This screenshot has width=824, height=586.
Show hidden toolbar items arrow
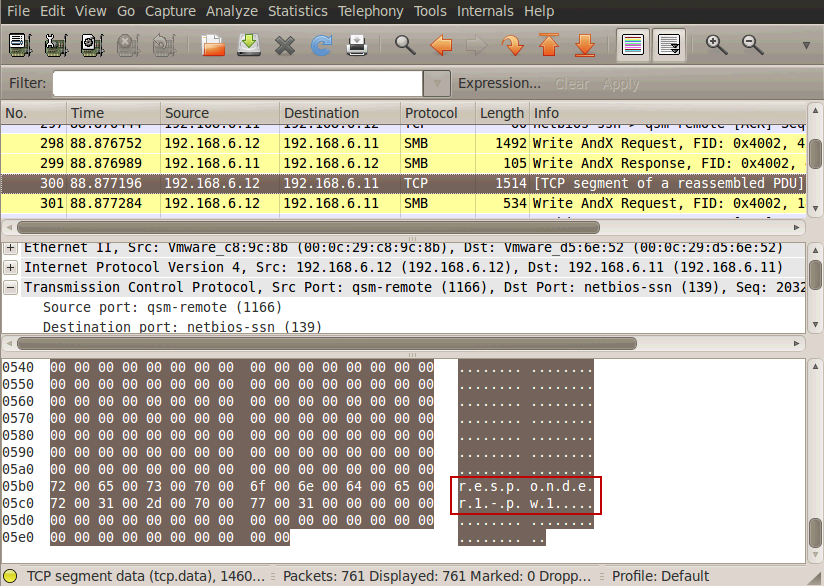click(x=806, y=46)
